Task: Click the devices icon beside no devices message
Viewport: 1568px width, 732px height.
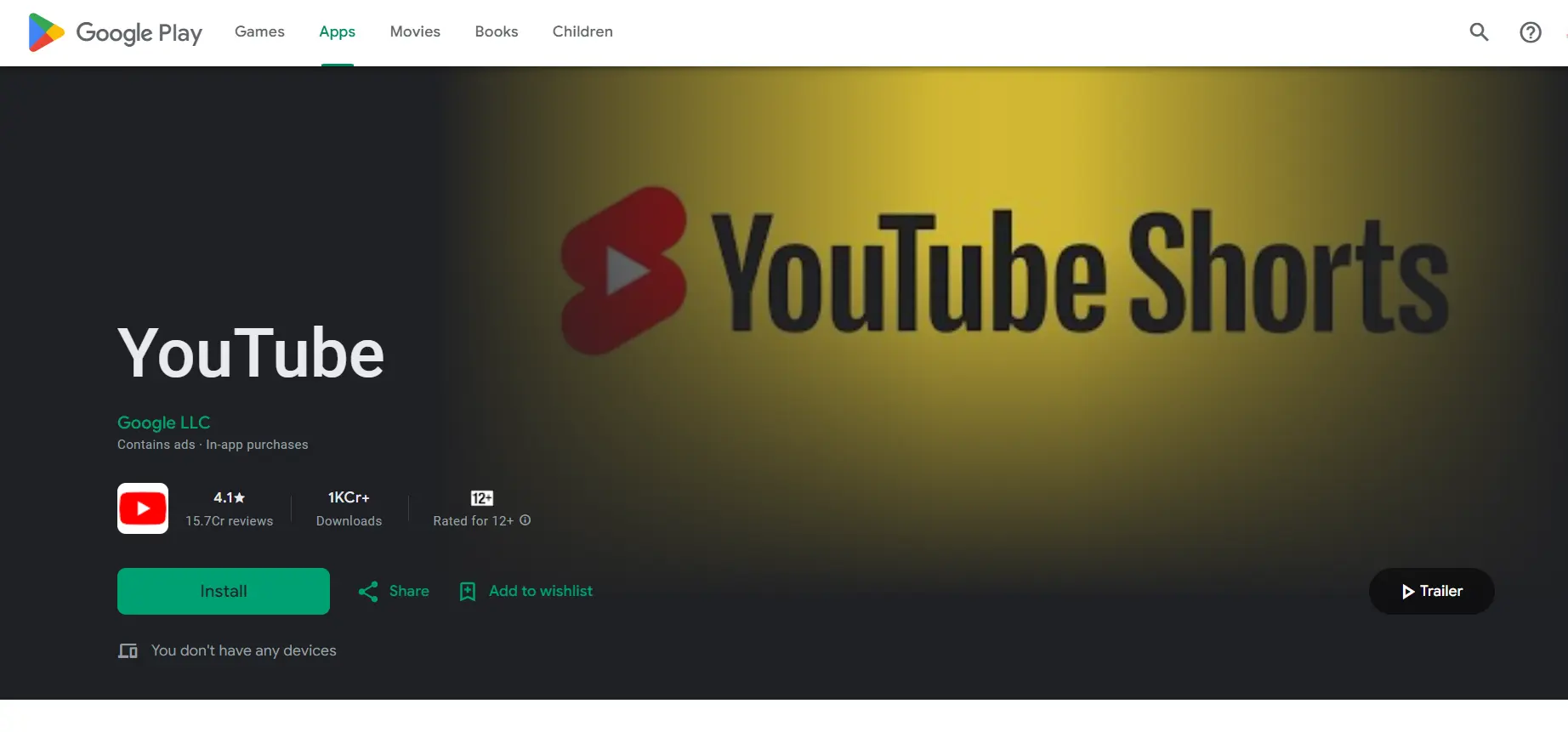Action: pos(128,651)
